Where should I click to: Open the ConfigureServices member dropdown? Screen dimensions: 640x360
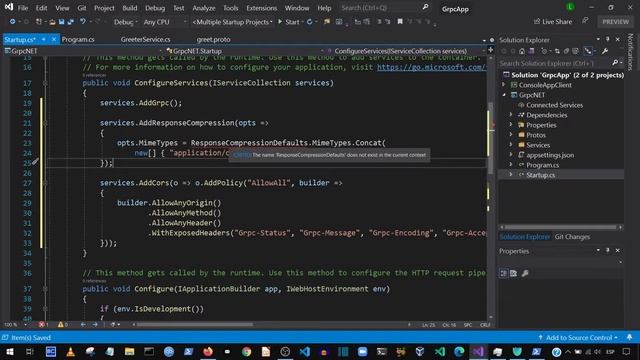407,51
